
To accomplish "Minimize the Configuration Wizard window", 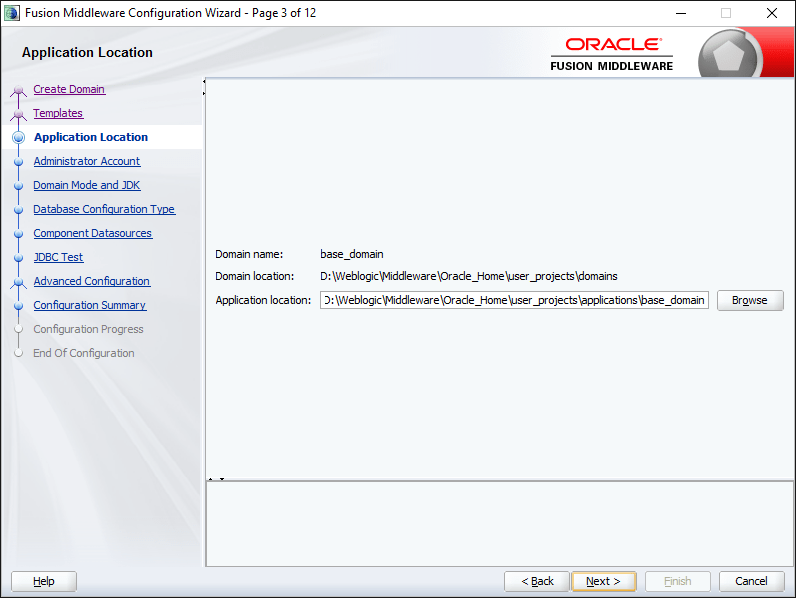I will pos(681,13).
